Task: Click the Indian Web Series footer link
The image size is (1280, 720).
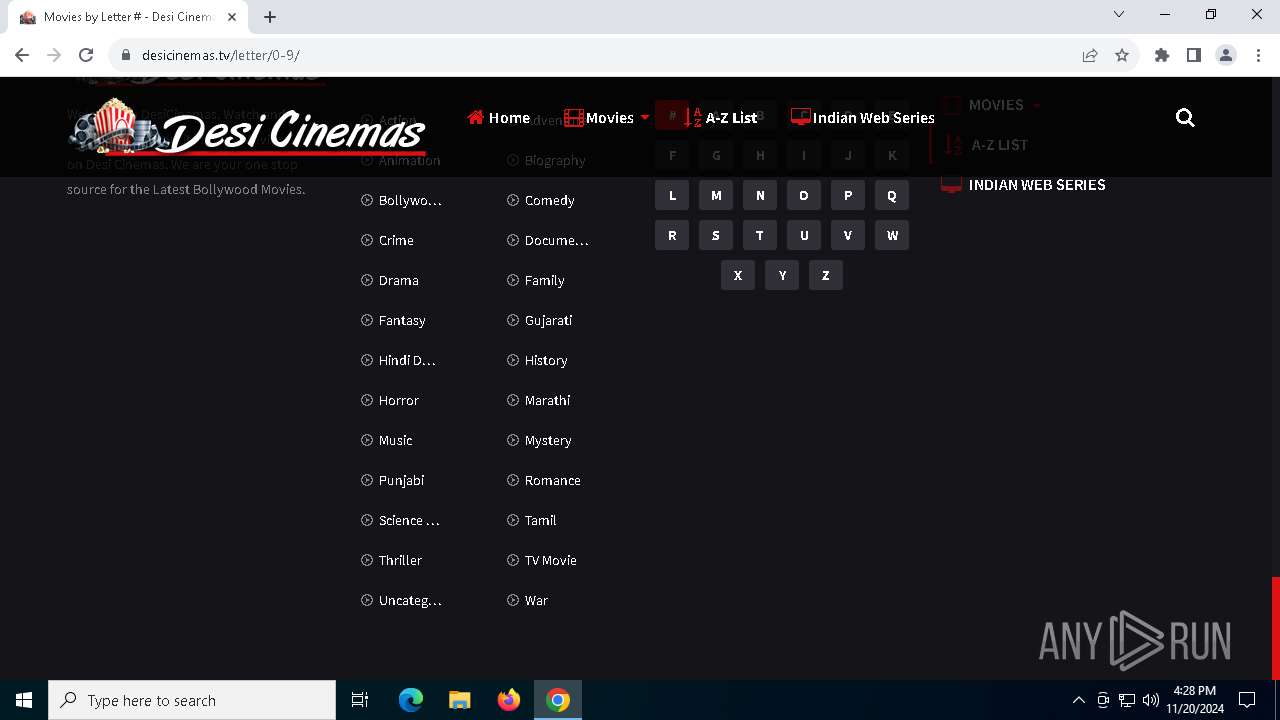Action: point(1024,185)
